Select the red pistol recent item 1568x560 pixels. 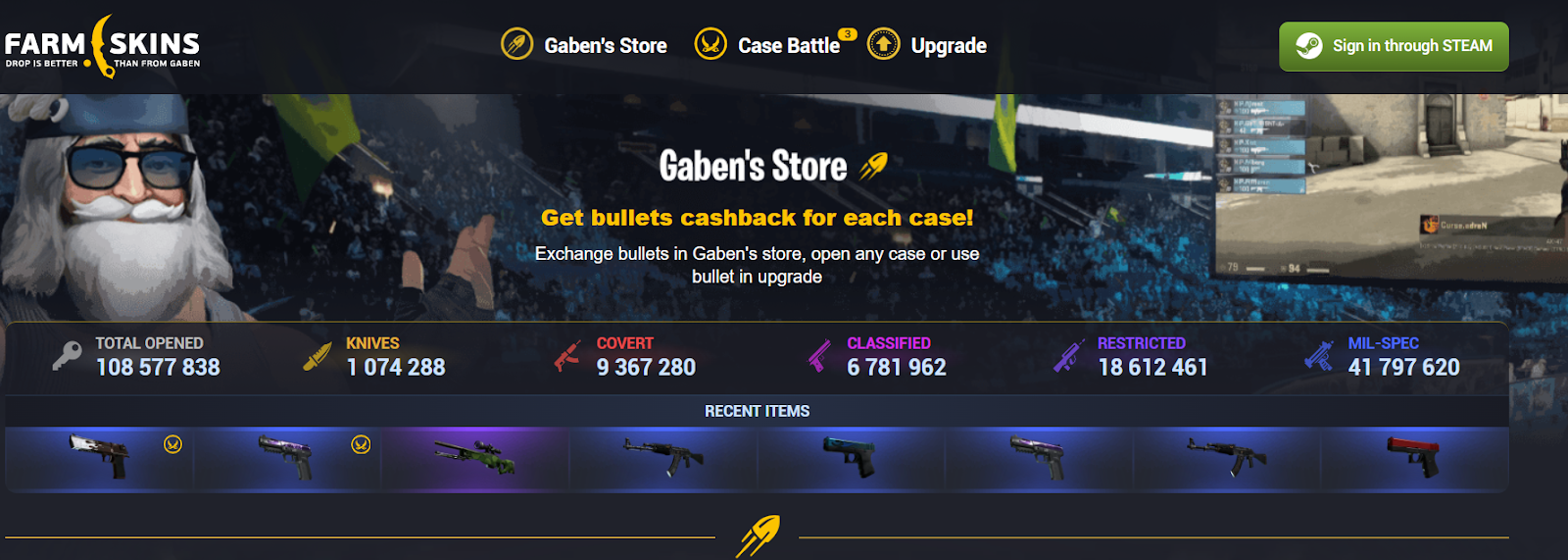(x=1414, y=457)
